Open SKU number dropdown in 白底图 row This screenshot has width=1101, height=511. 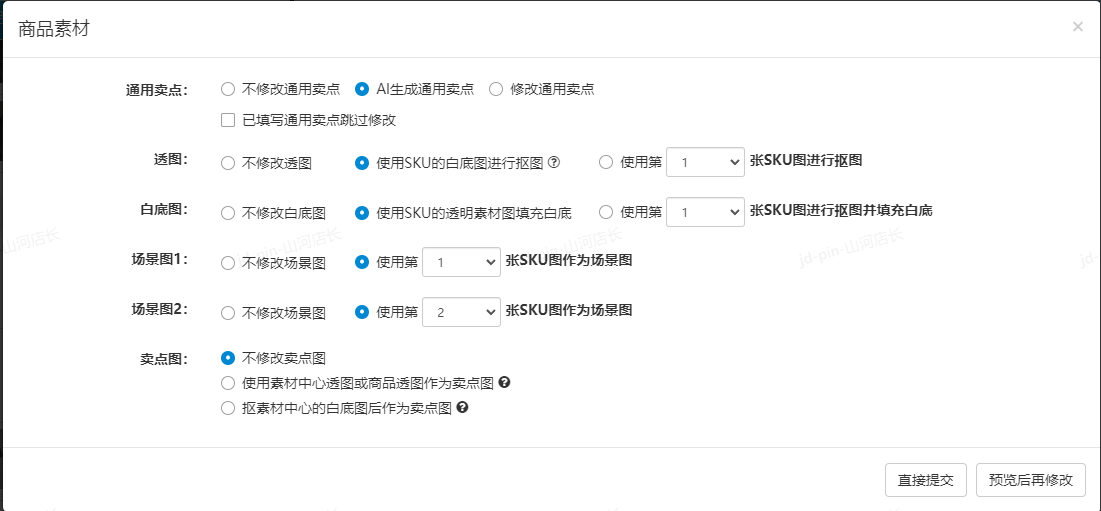pos(705,212)
